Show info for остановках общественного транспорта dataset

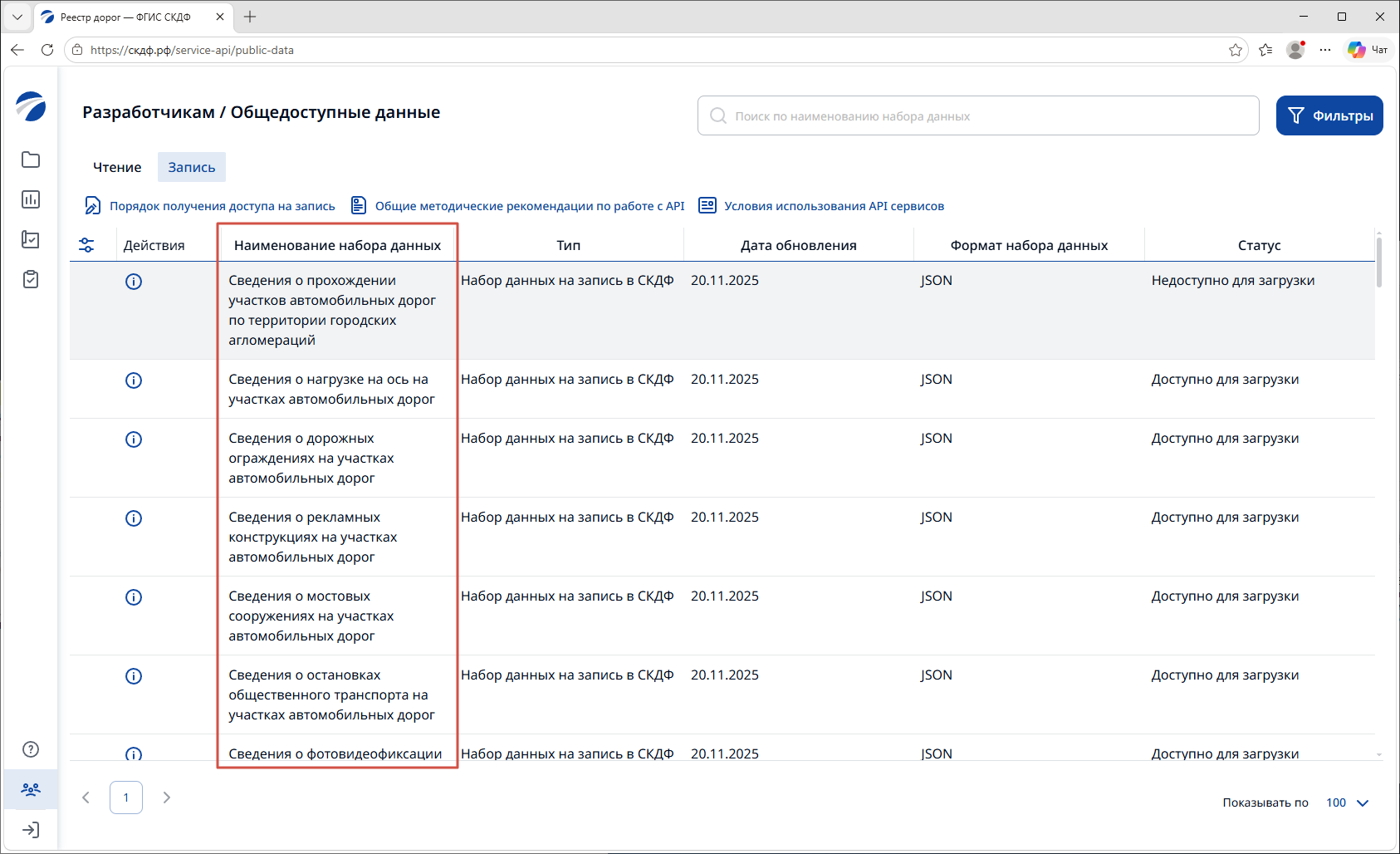coord(134,676)
